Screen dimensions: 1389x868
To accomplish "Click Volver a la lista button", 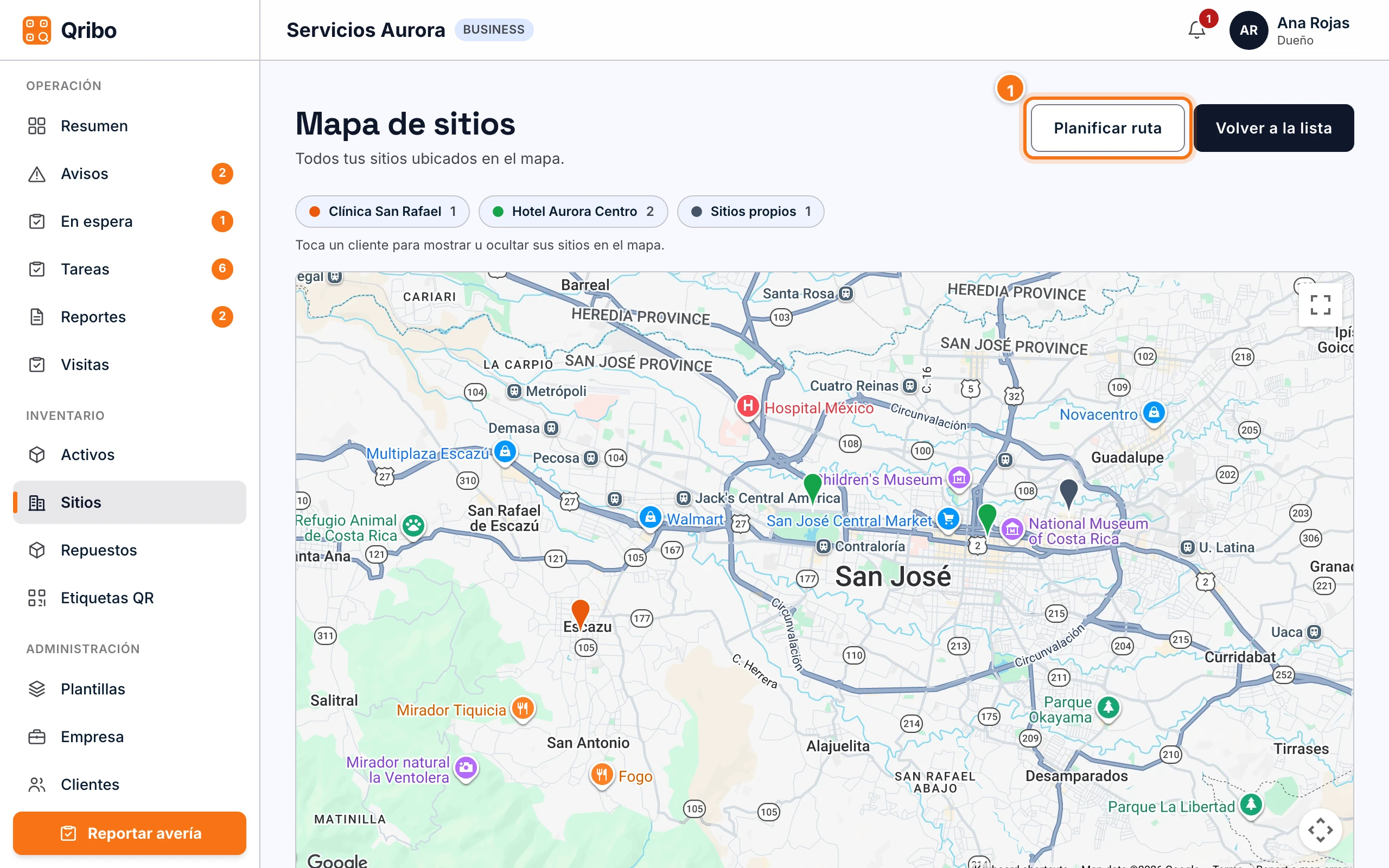I will coord(1273,128).
